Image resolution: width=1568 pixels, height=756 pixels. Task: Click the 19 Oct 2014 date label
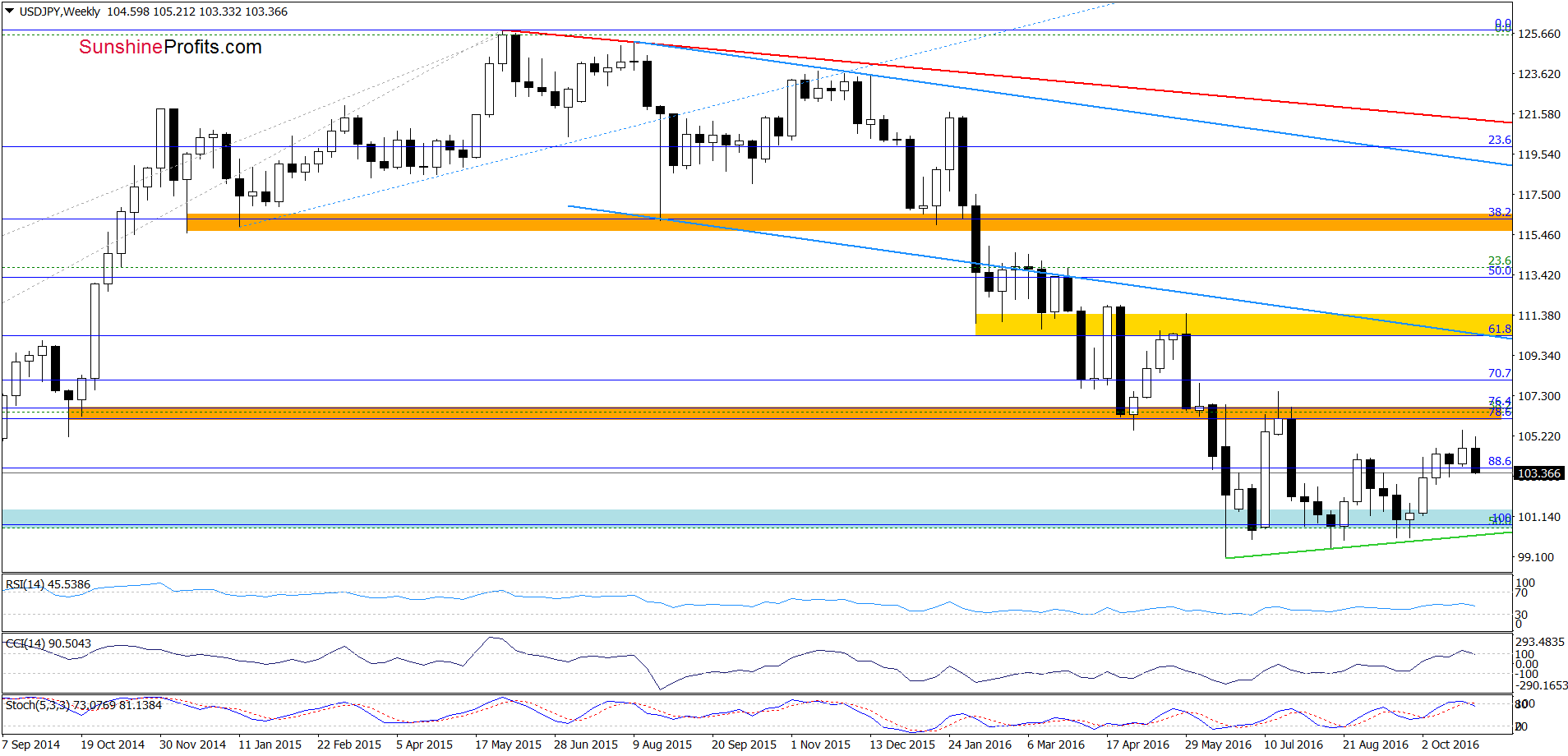(x=113, y=744)
